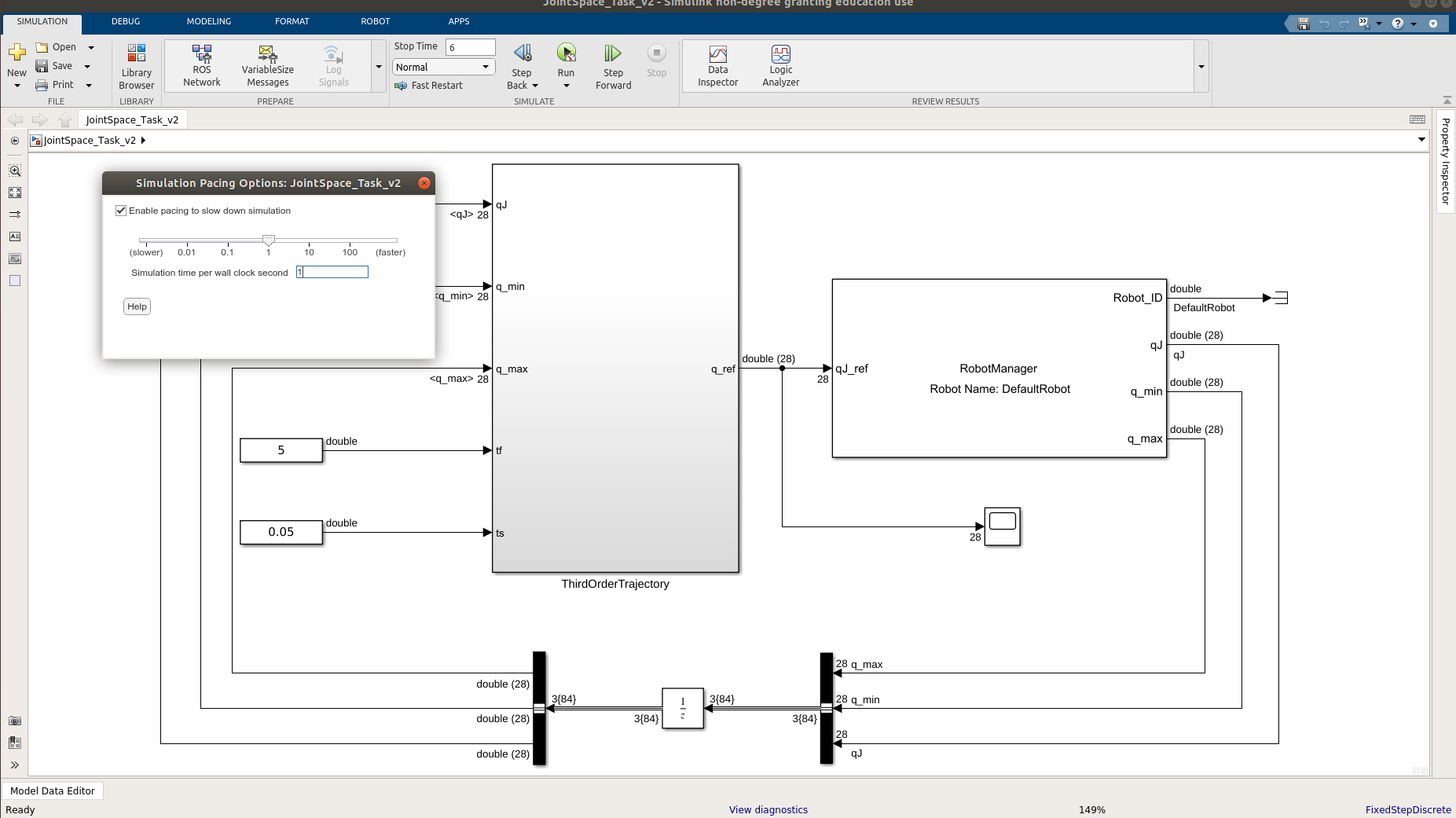
Task: Expand the palette double-chevron at bottom left
Action: (x=15, y=765)
